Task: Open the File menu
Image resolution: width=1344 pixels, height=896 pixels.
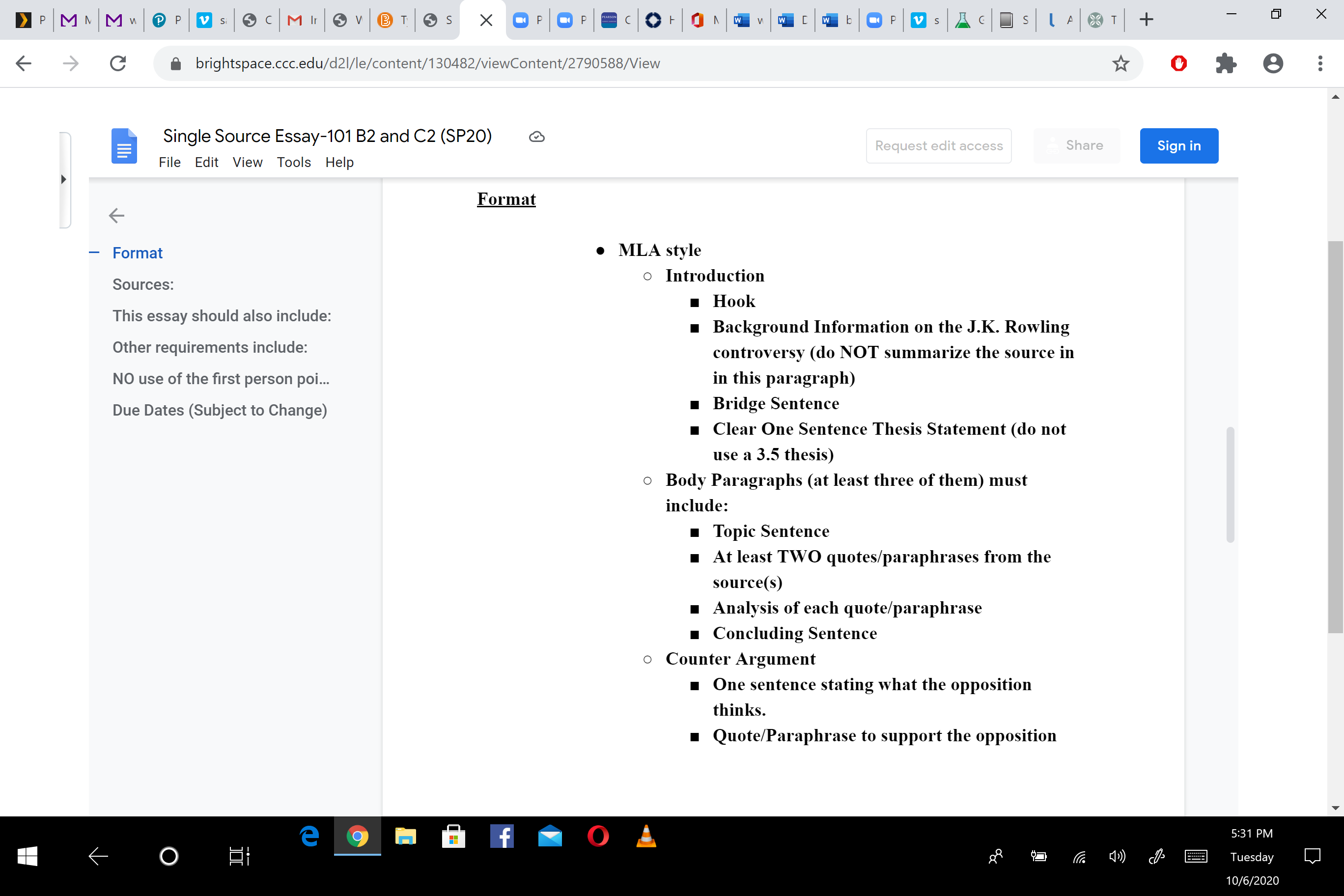Action: (169, 162)
